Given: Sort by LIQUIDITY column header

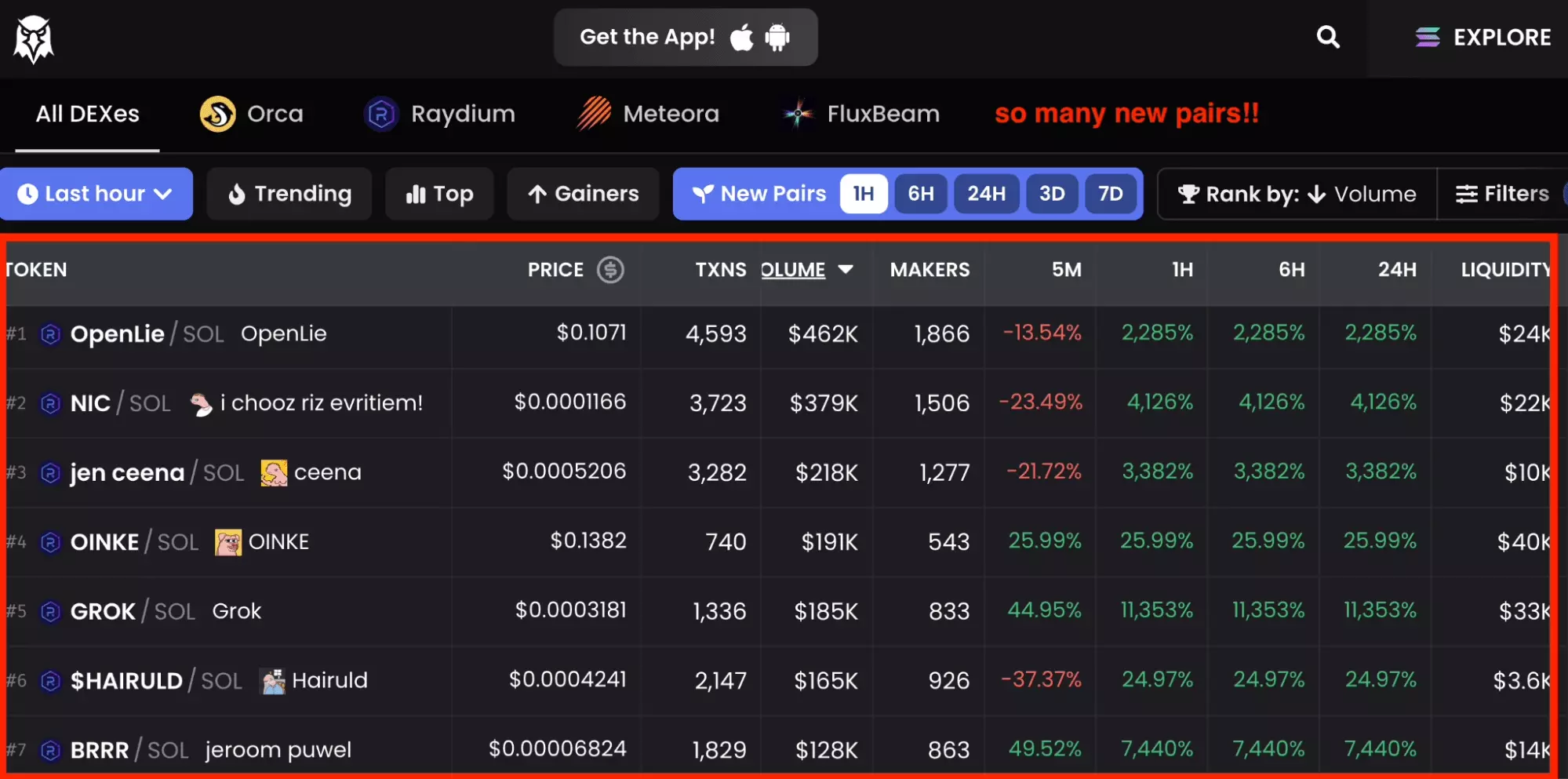Looking at the screenshot, I should tap(1506, 270).
